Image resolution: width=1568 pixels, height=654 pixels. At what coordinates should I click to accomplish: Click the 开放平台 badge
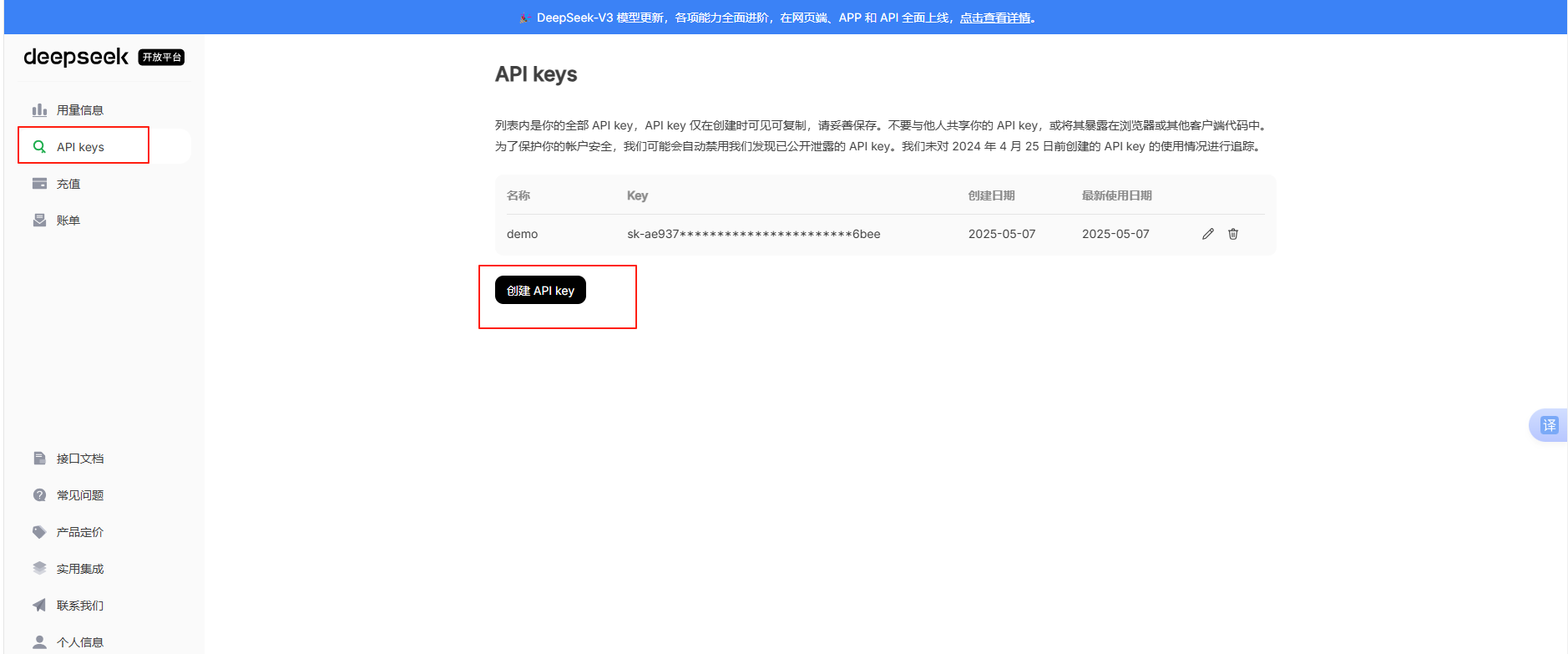pyautogui.click(x=161, y=57)
